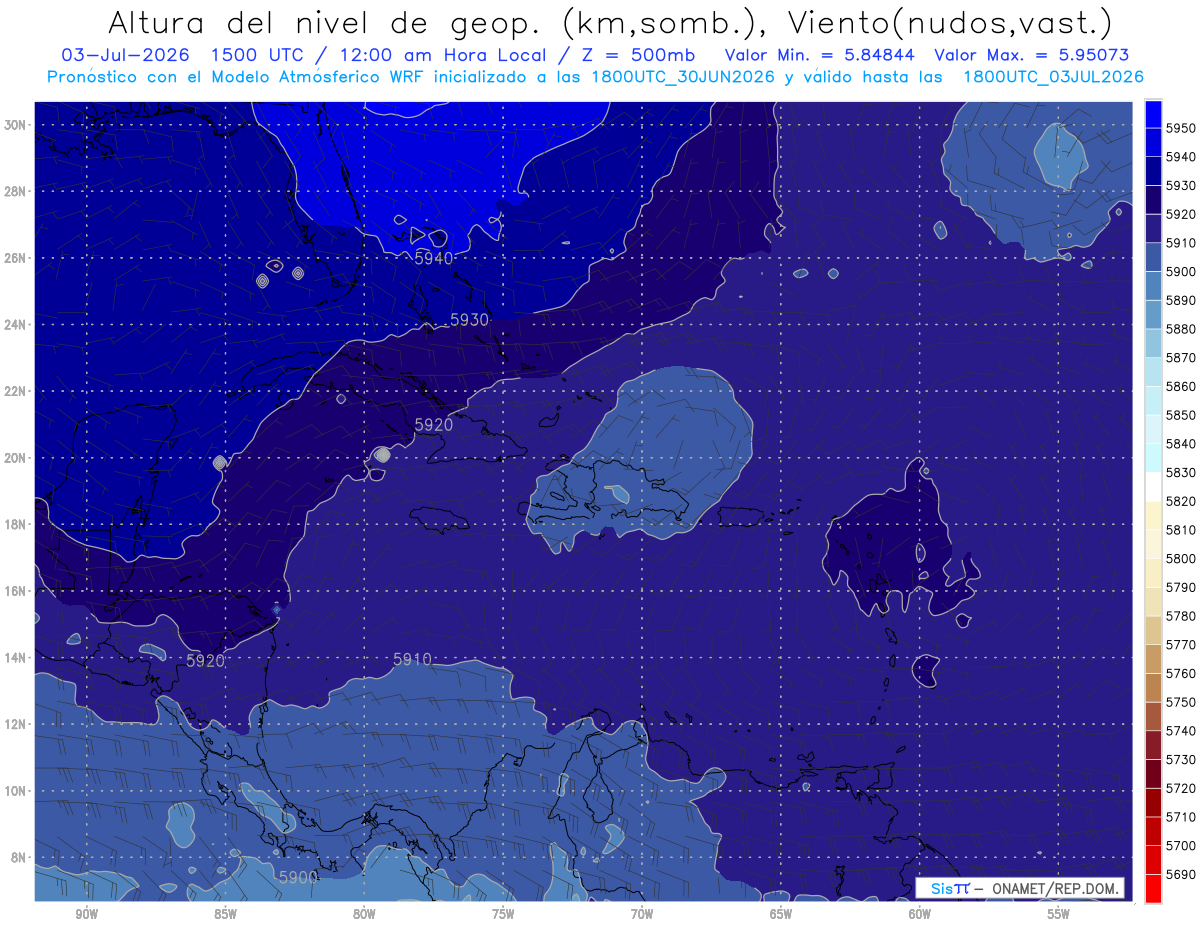Click the 5770 value on the color scale

coord(1181,644)
